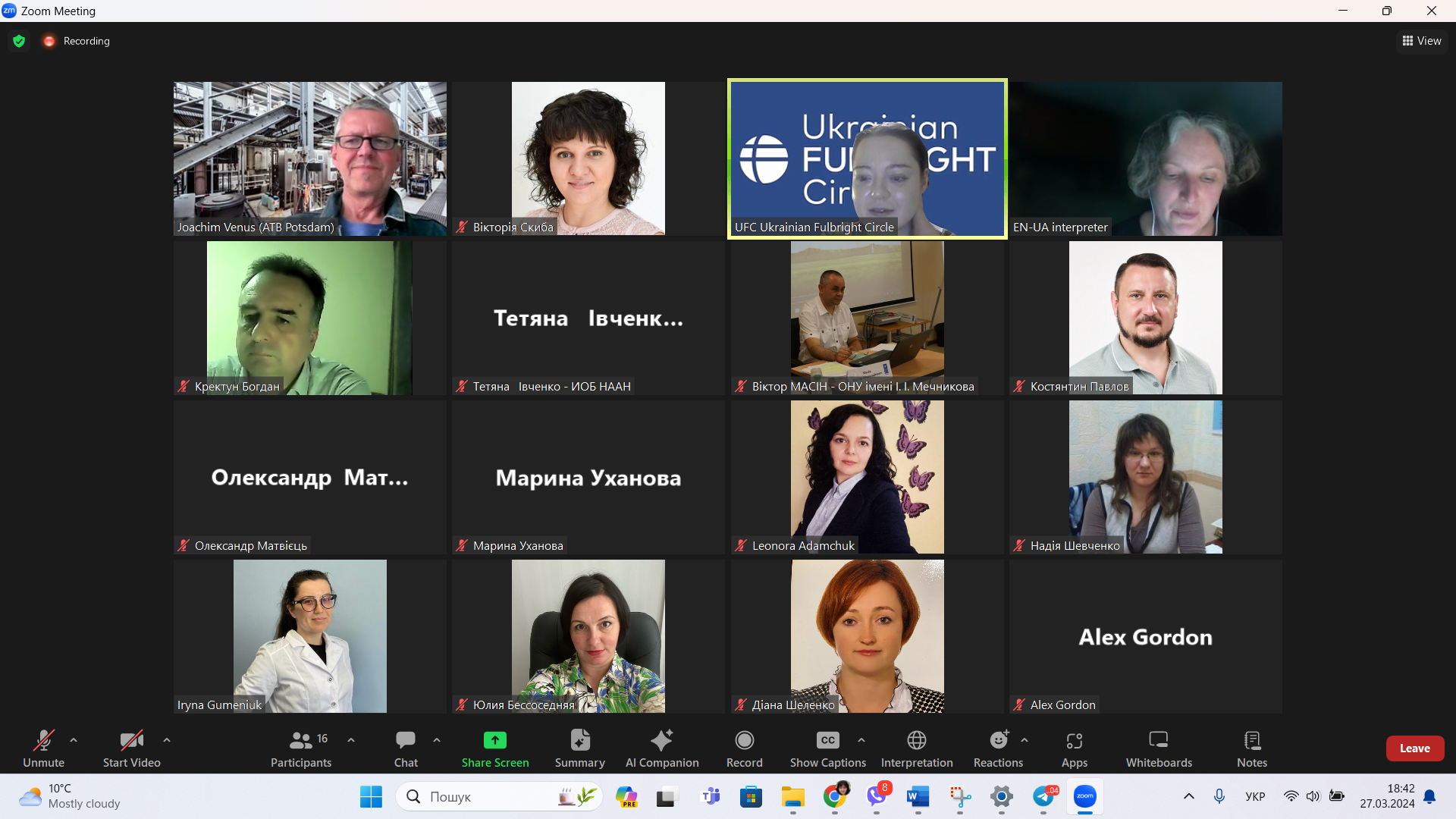Open the Participants list

[301, 740]
